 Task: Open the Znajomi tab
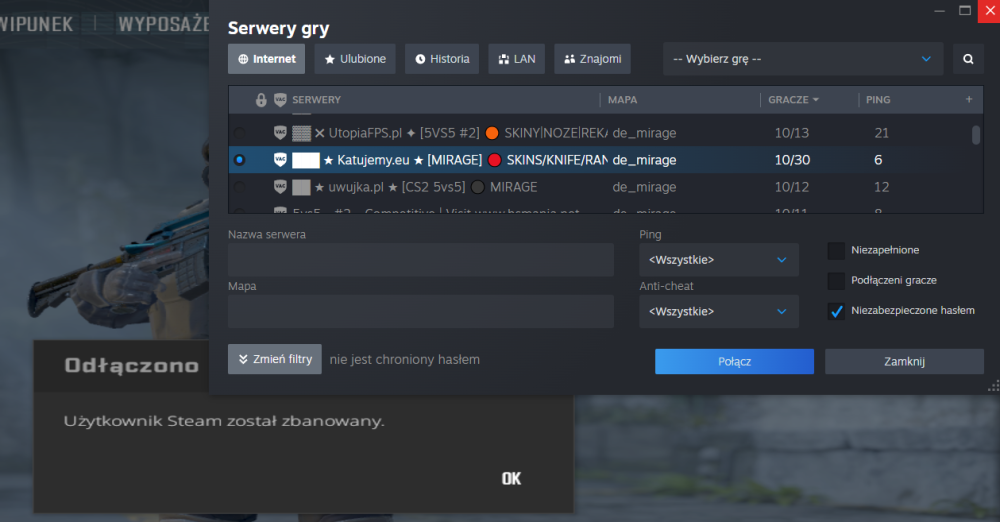[592, 59]
